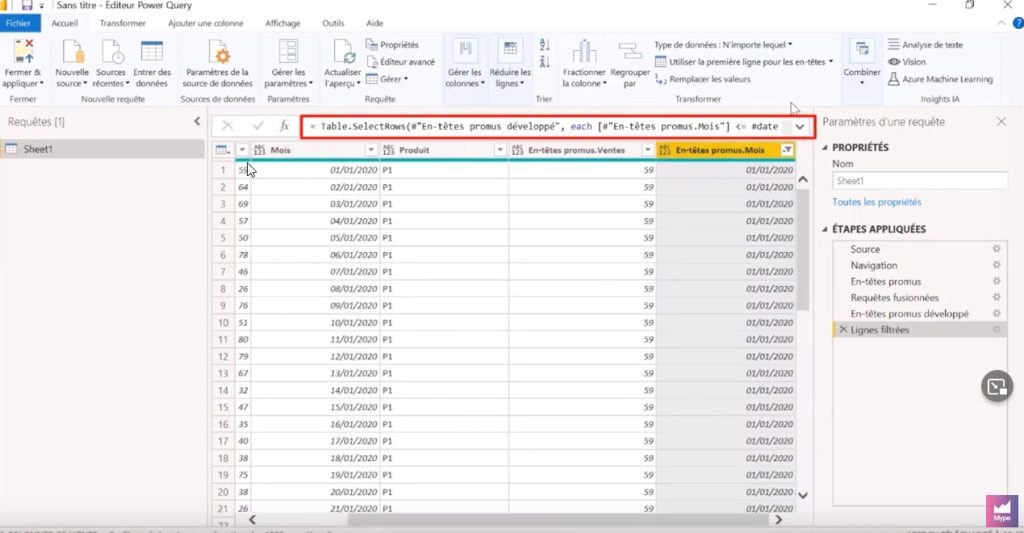Expand the formula bar

tap(800, 127)
